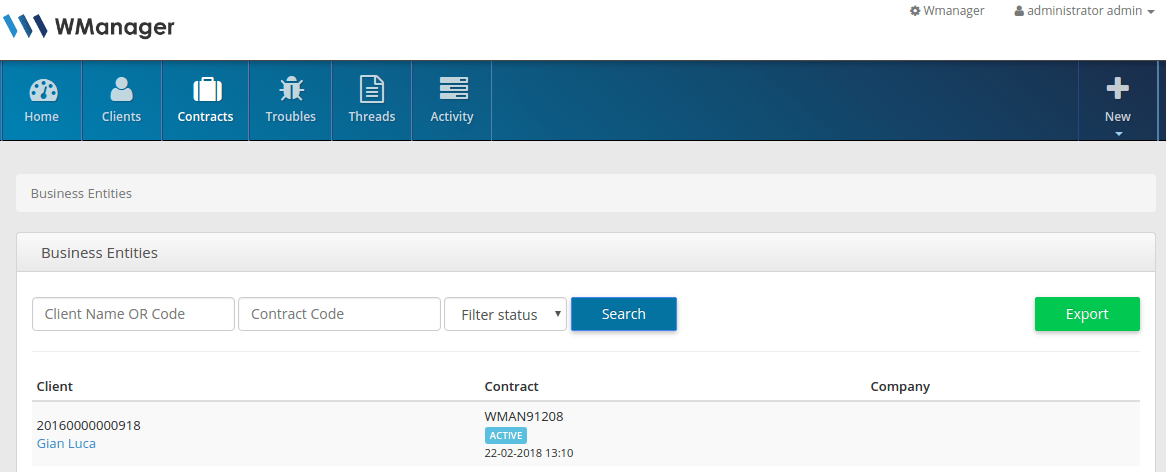Open the Gian Luca client link
Image resolution: width=1166 pixels, height=472 pixels.
66,443
